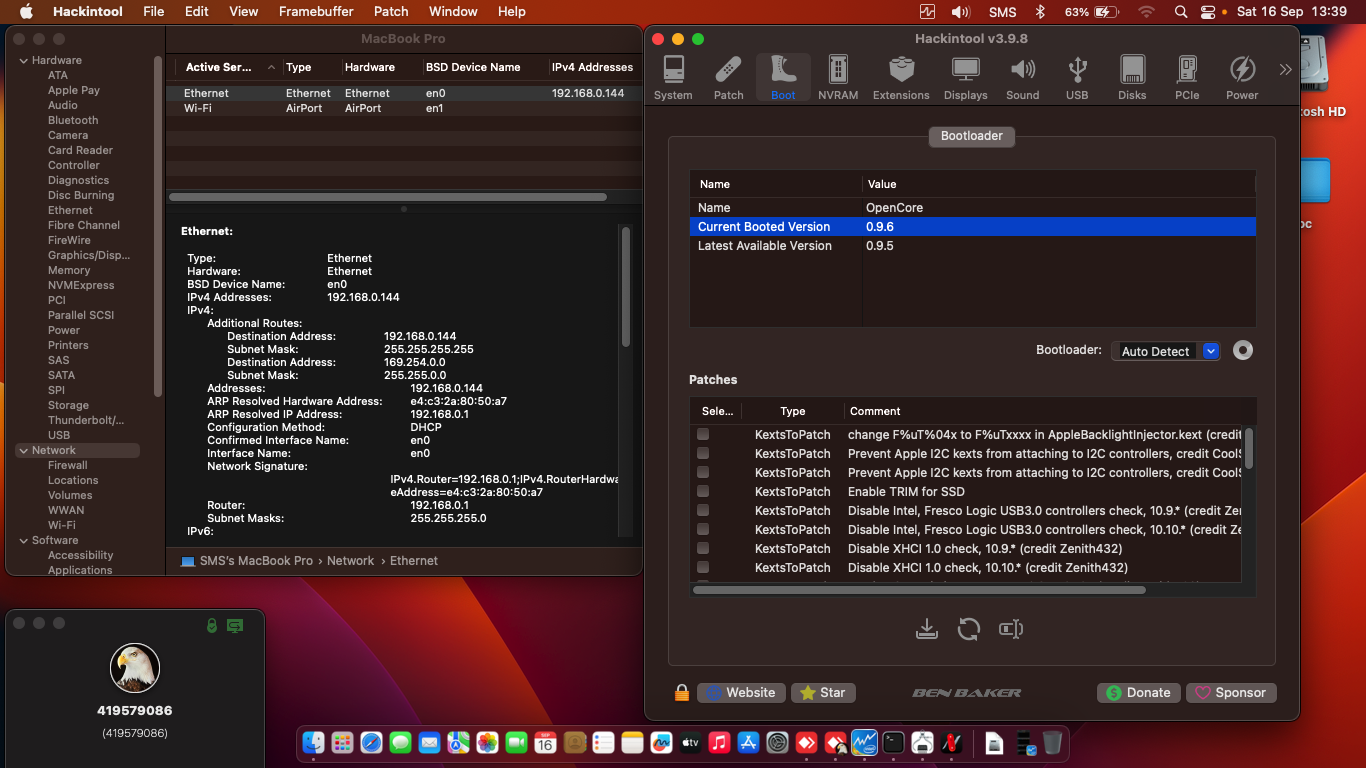
Task: Select the Bootloader tab button
Action: coord(972,136)
